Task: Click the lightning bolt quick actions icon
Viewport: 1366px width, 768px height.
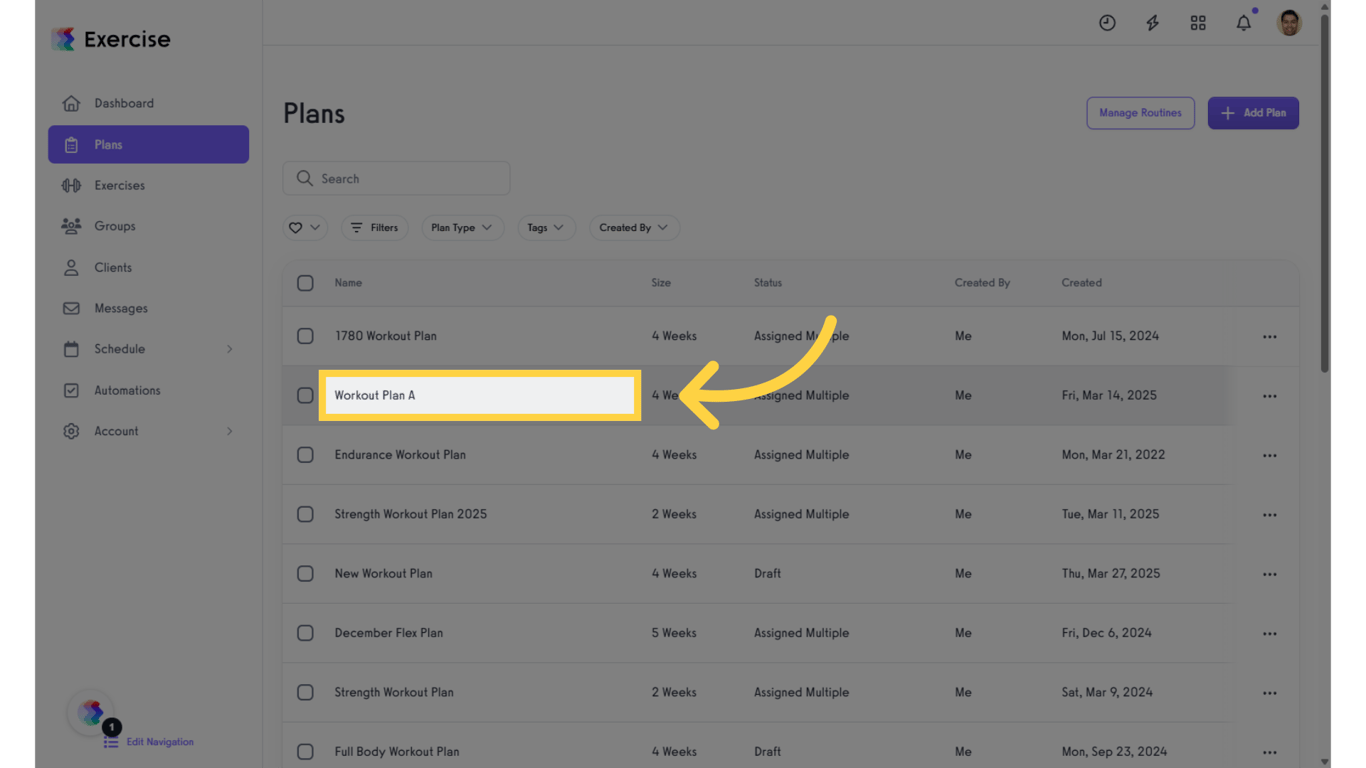Action: [x=1152, y=23]
